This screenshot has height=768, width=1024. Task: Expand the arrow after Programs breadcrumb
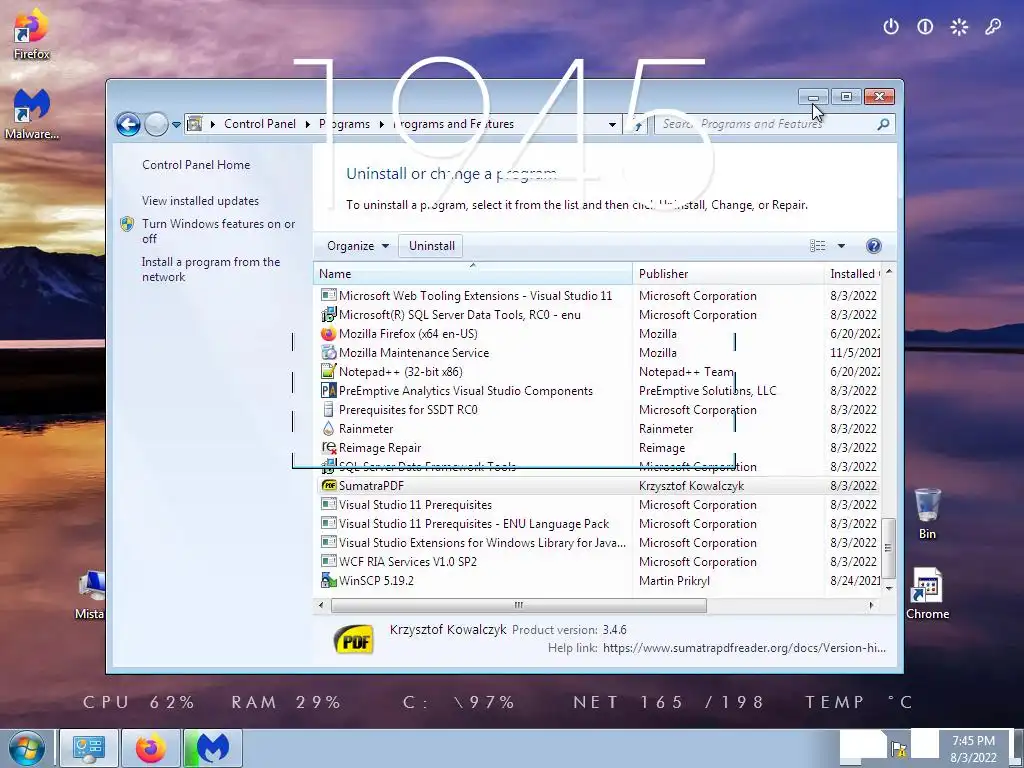(x=381, y=124)
